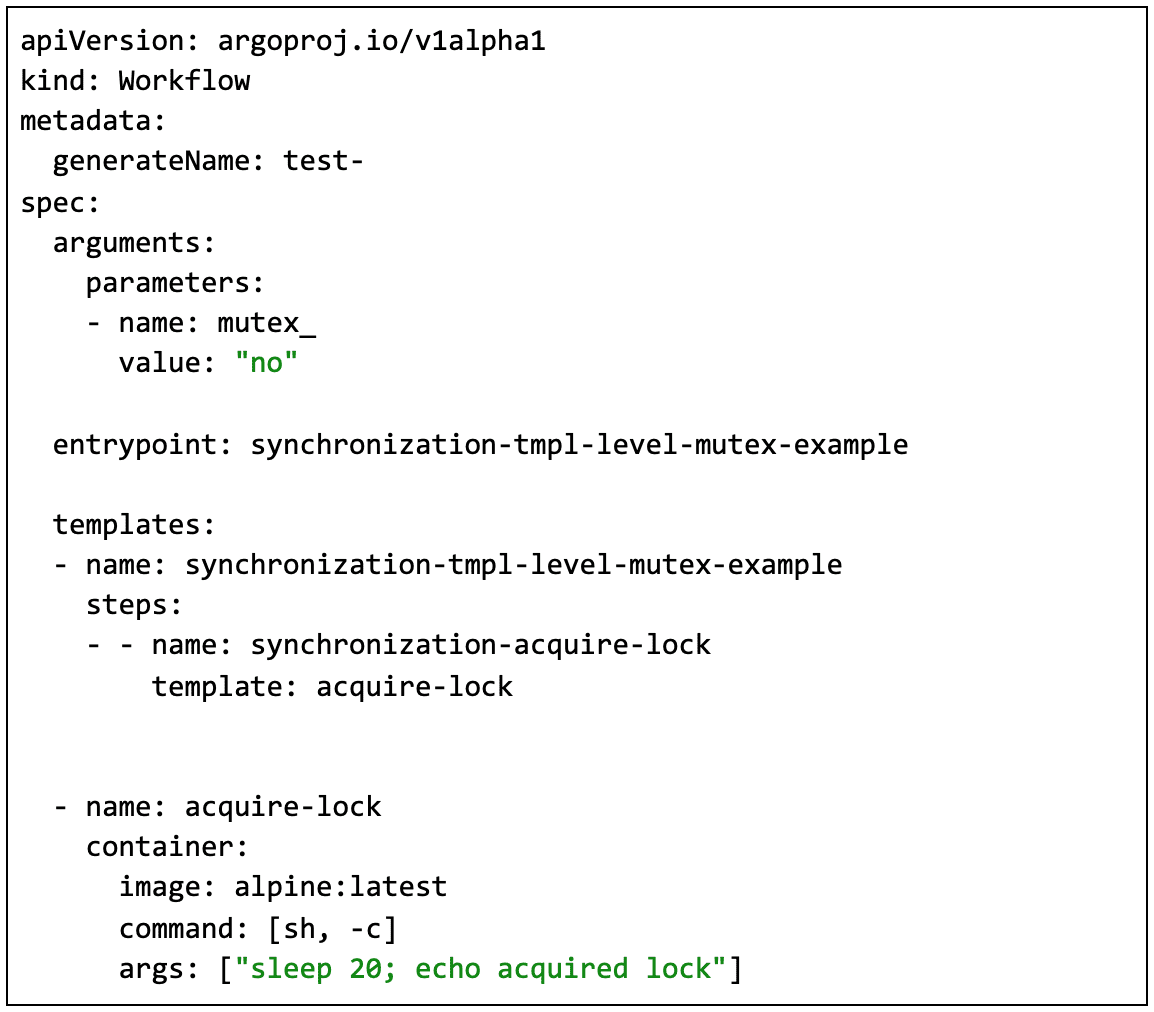The width and height of the screenshot is (1154, 1012).
Task: Click the mutex_ parameter name
Action: pos(267,323)
